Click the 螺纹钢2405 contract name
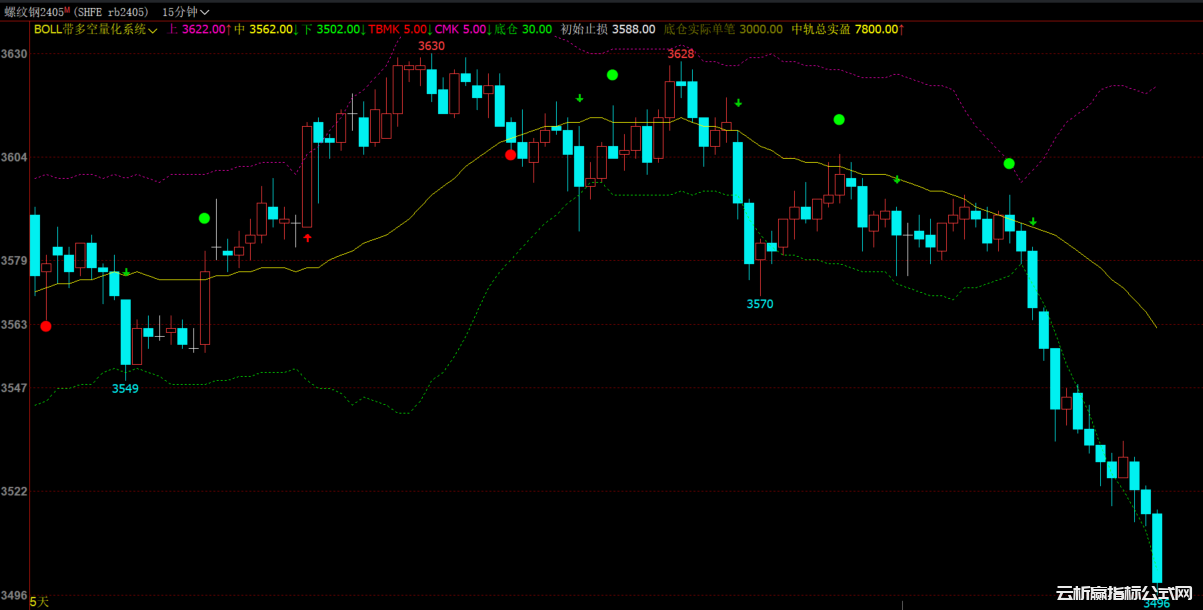Viewport: 1203px width, 610px height. 34,12
